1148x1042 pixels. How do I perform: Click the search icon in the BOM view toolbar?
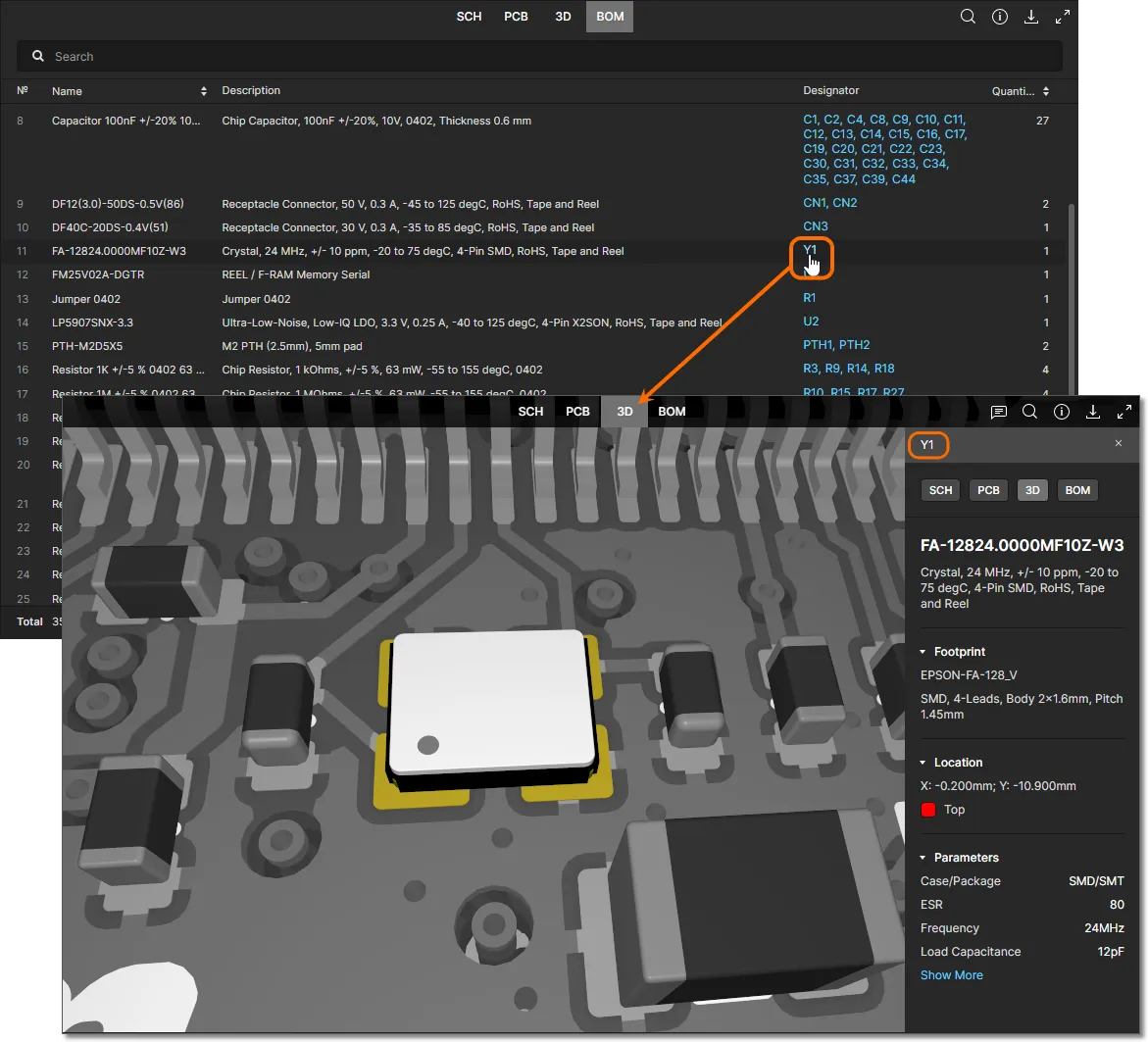tap(968, 17)
